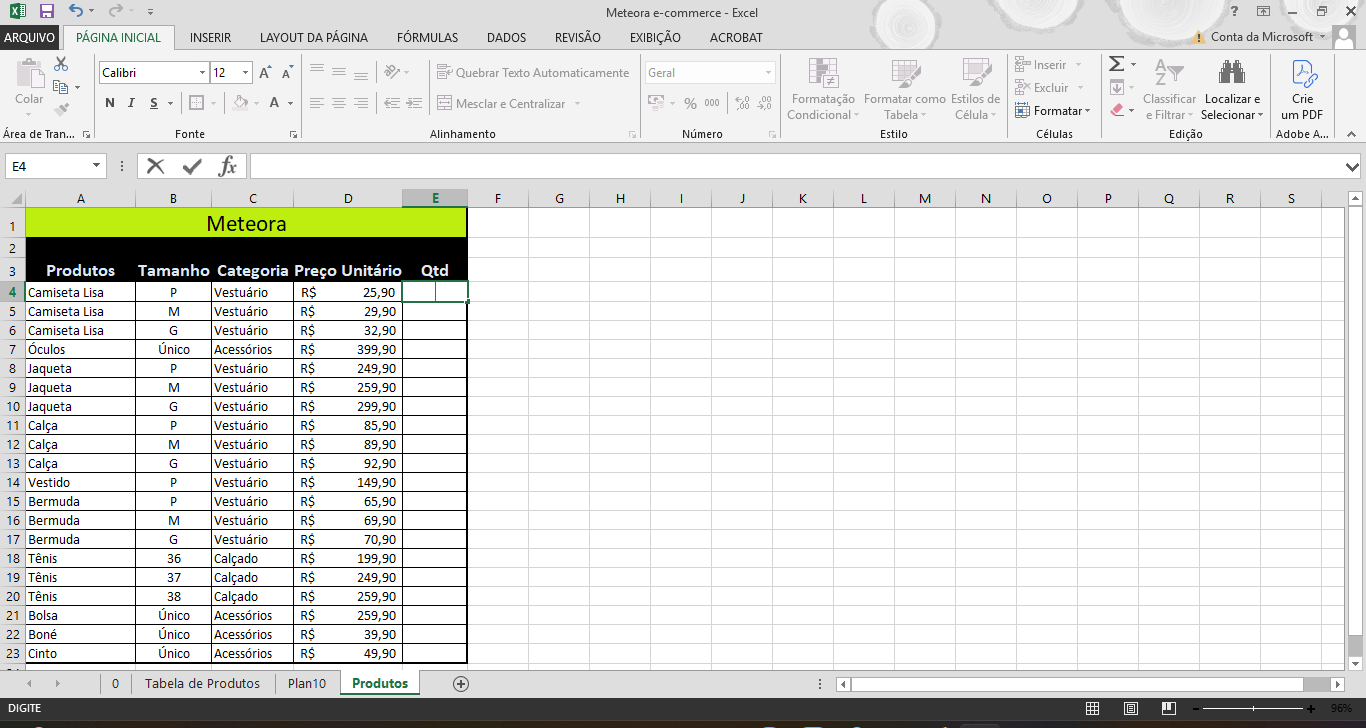
Task: Add a new sheet with the plus icon
Action: pos(461,684)
